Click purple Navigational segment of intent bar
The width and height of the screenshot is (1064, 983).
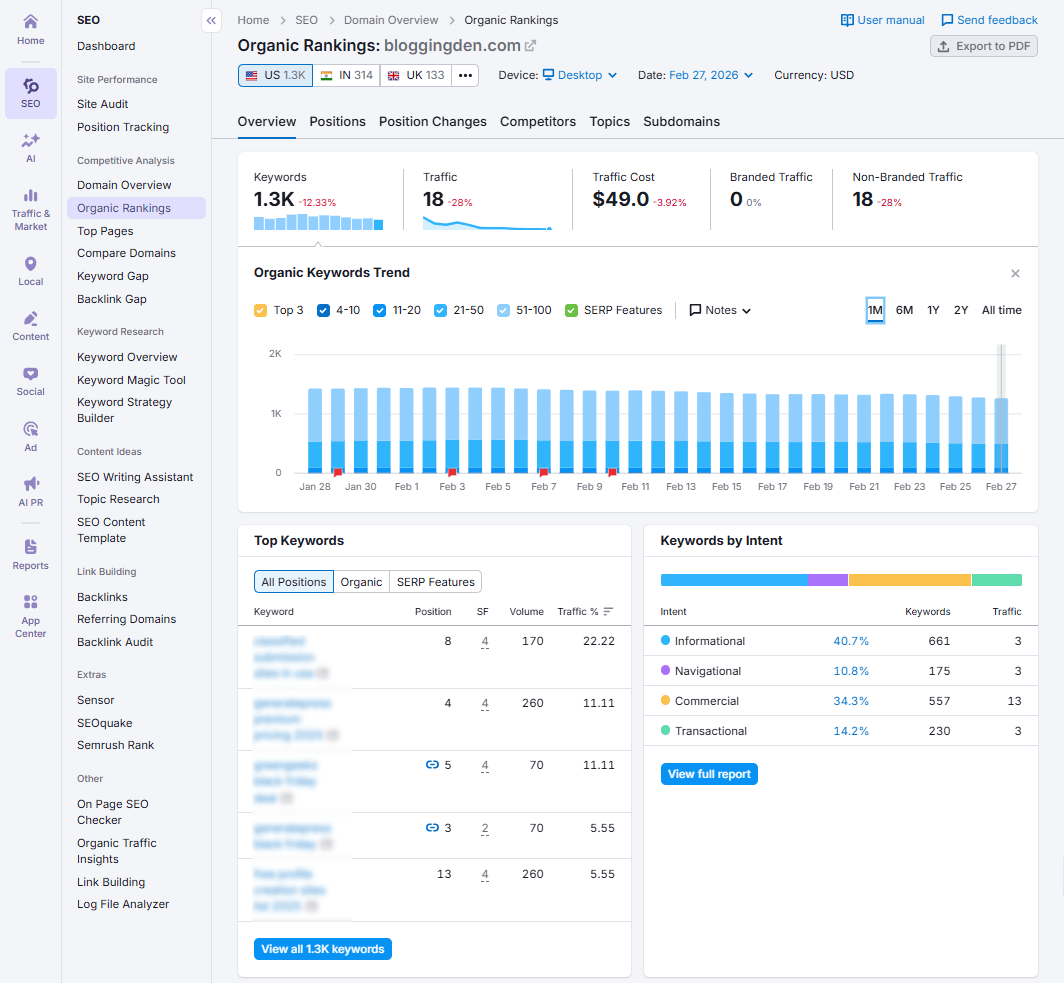828,580
